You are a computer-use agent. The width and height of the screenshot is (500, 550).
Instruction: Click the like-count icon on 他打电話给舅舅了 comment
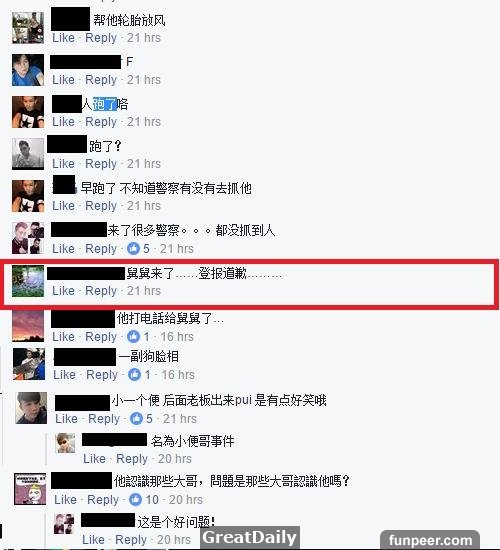point(133,337)
